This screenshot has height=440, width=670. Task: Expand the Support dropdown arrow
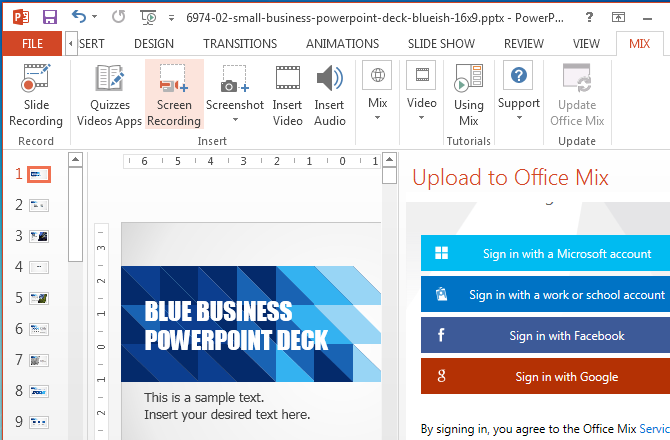click(519, 118)
